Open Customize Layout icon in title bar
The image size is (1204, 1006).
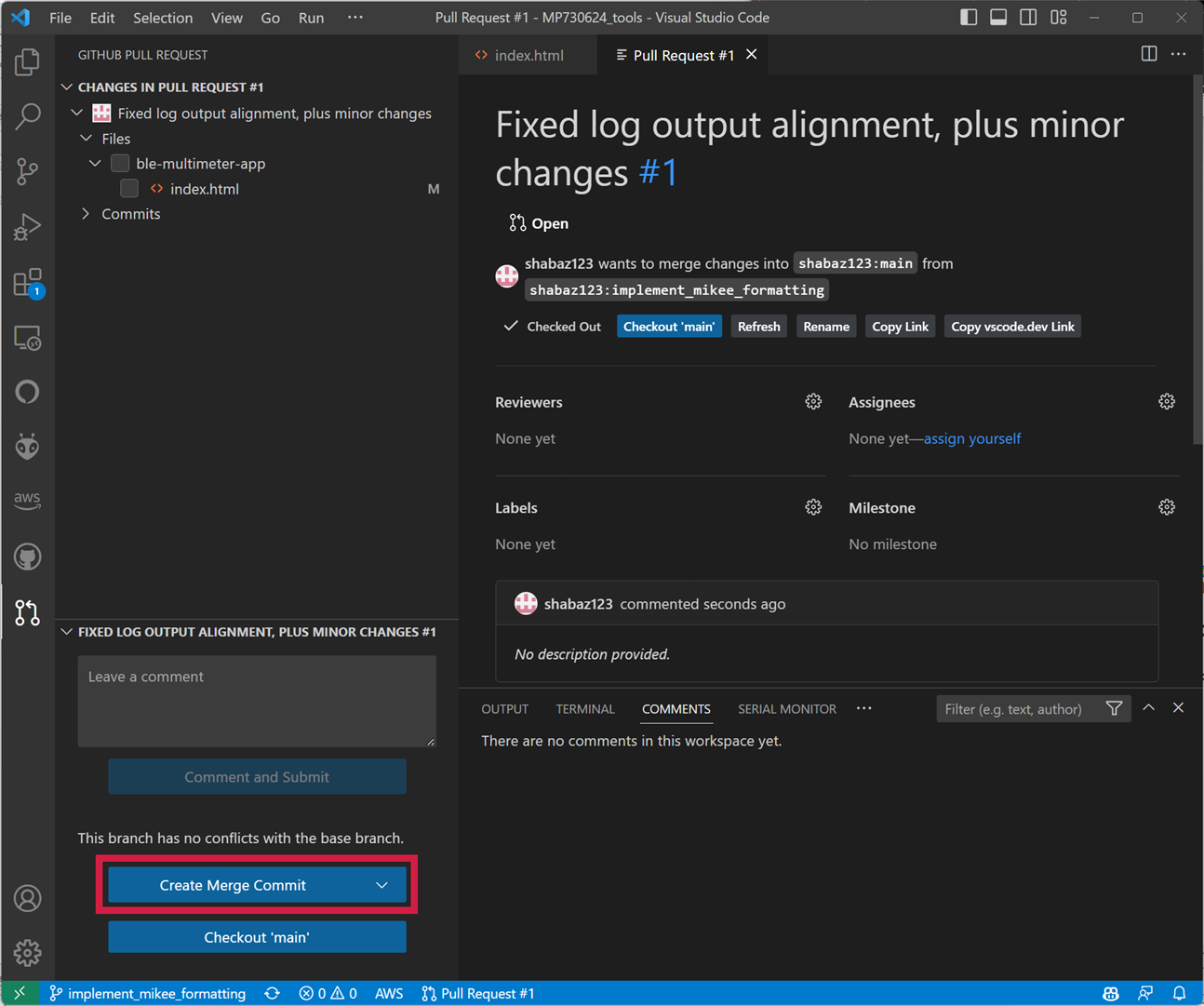[x=1059, y=17]
